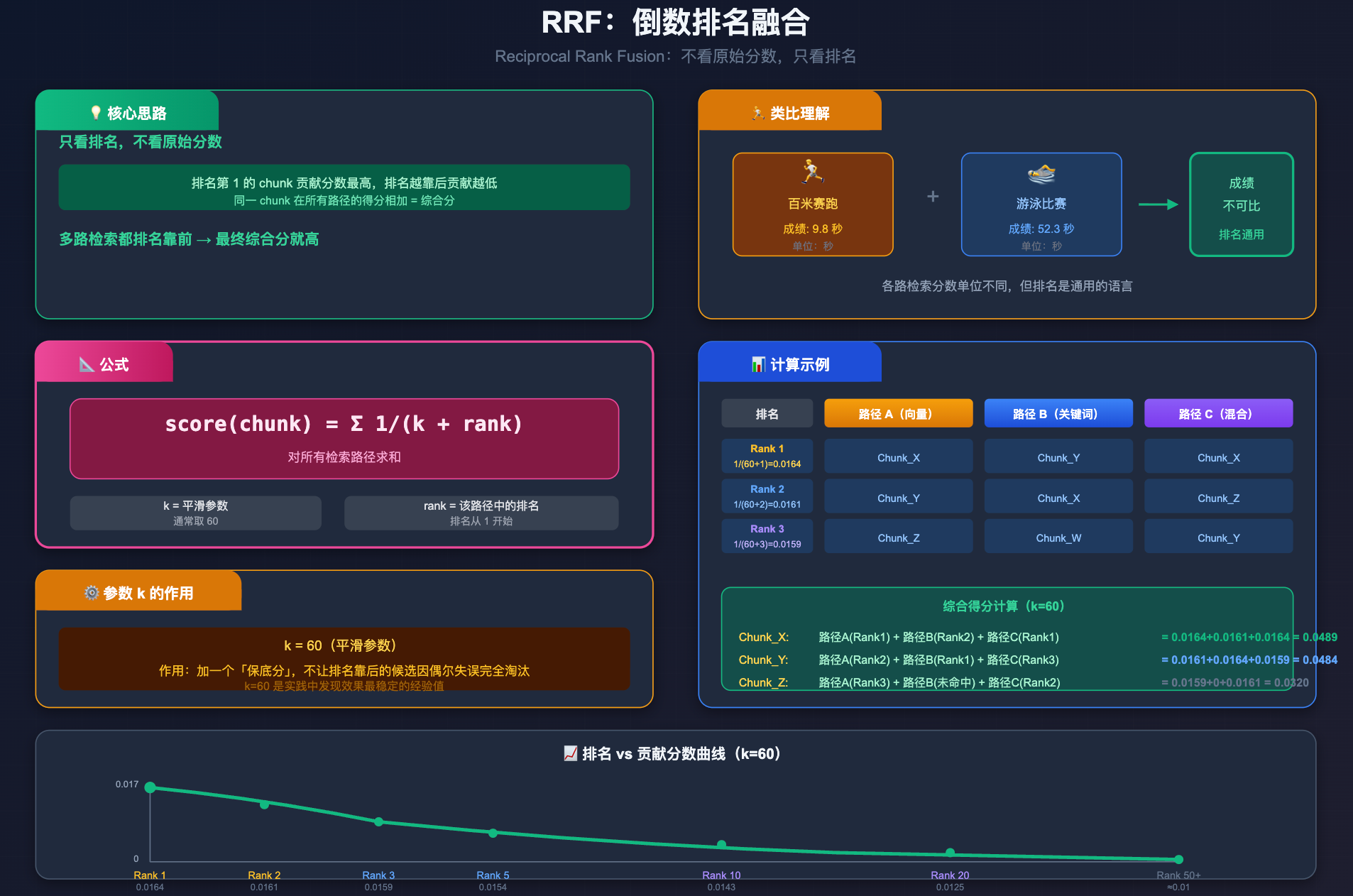The image size is (1353, 896).
Task: Click the rank = 该路径中的排名 box
Action: coord(481,513)
